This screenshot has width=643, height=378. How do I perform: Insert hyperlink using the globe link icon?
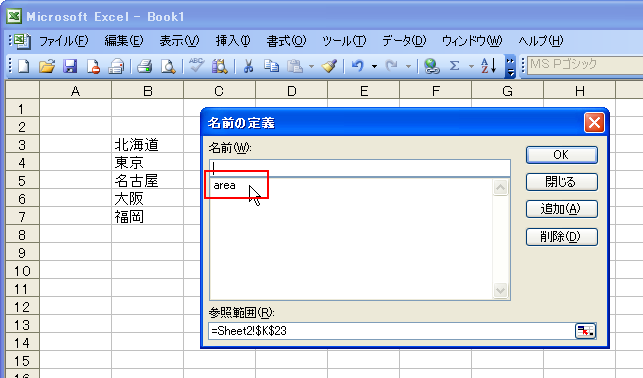coord(431,66)
